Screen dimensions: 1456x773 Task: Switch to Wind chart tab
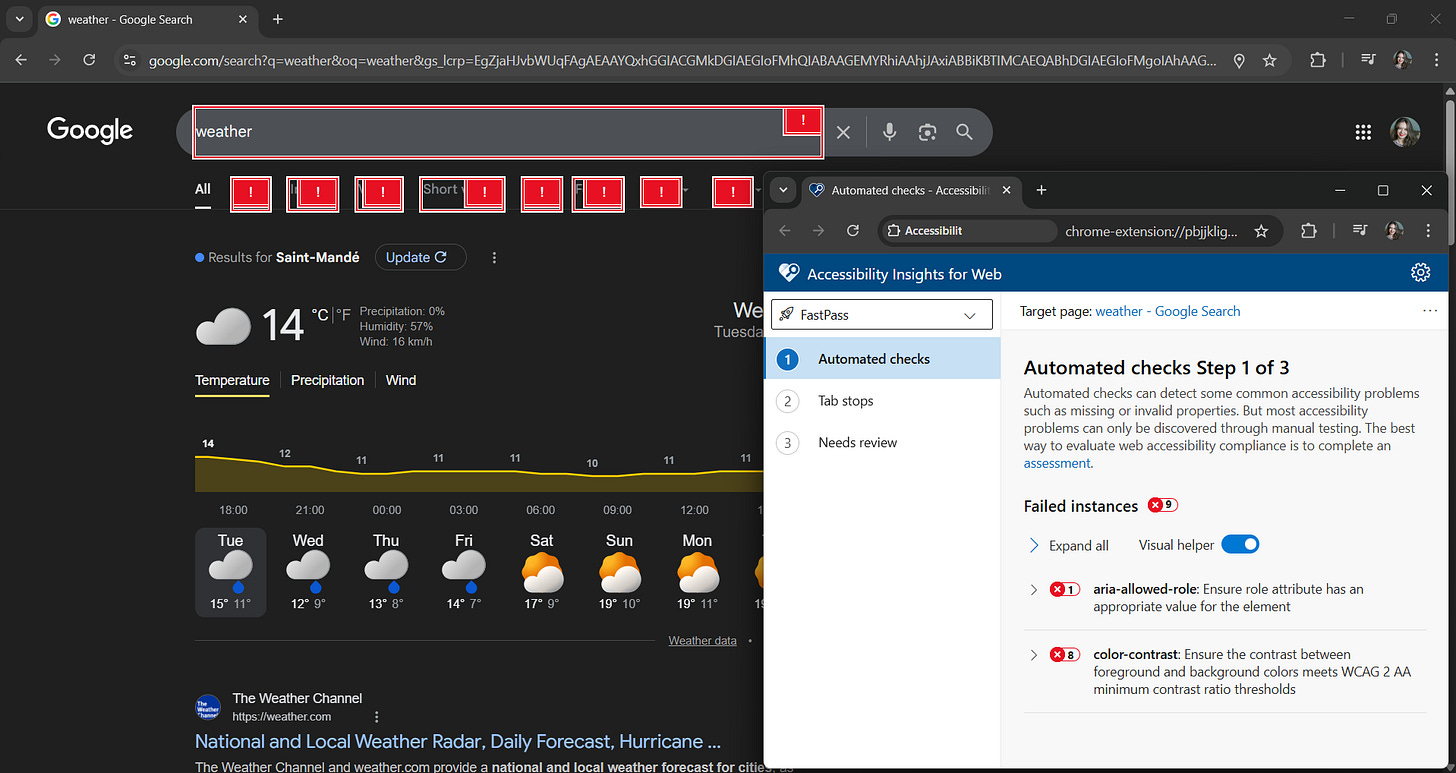(401, 380)
